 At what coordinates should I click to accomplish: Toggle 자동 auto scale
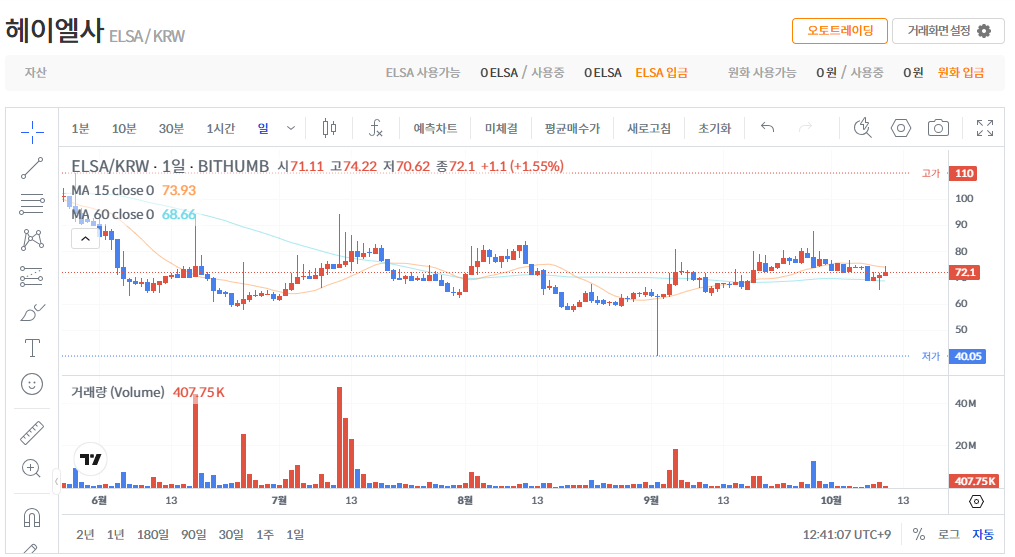[x=983, y=534]
